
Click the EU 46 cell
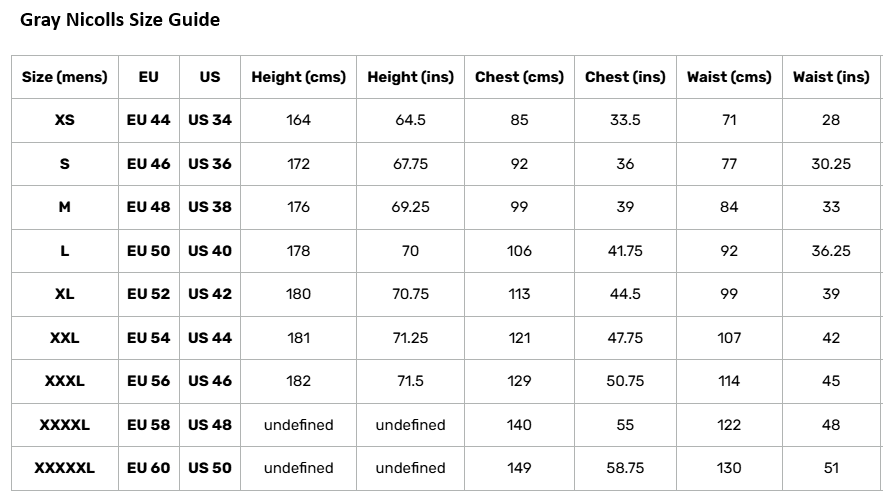point(149,164)
